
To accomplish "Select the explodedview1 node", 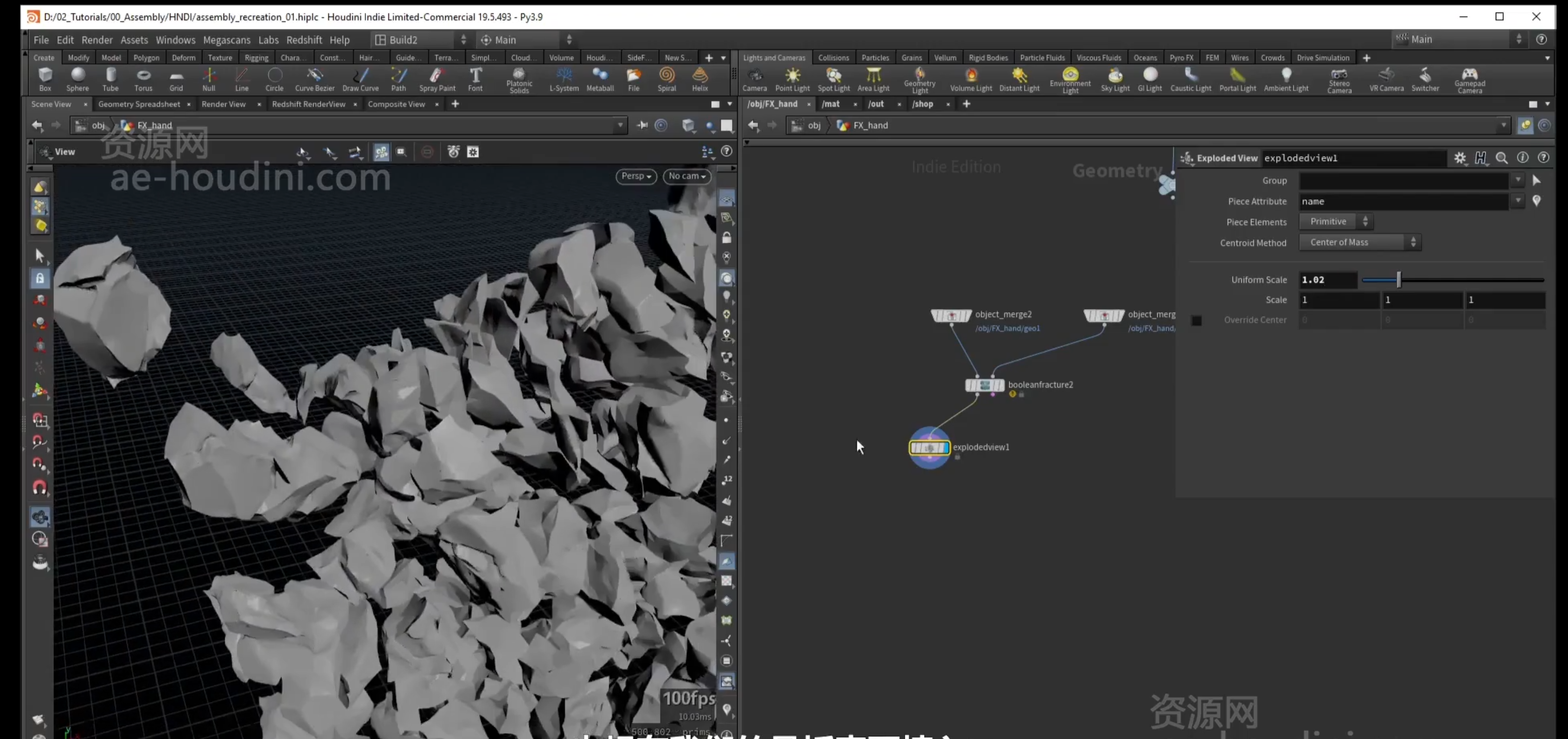I will 929,447.
